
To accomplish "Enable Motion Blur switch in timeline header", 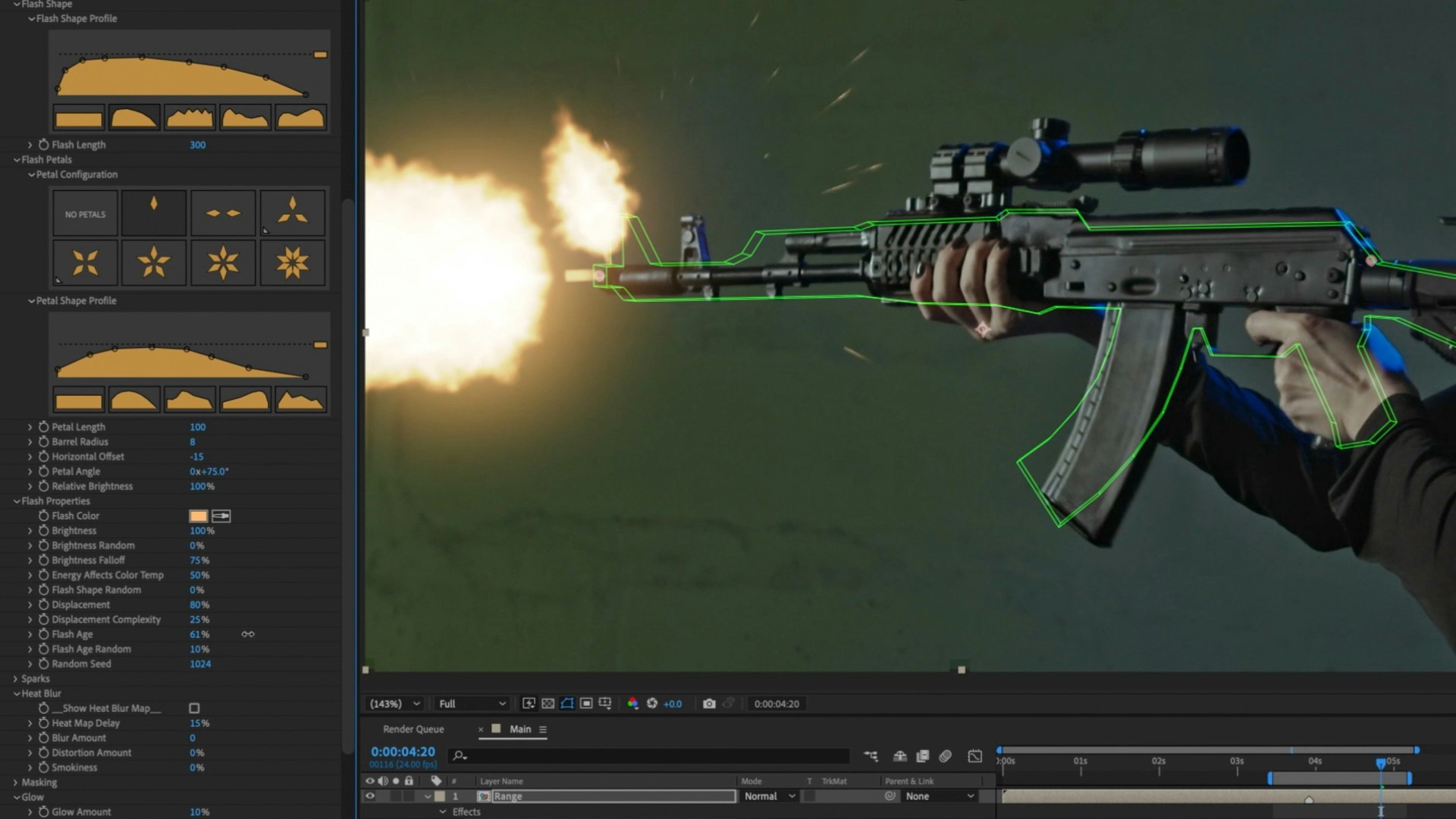I will click(x=946, y=756).
